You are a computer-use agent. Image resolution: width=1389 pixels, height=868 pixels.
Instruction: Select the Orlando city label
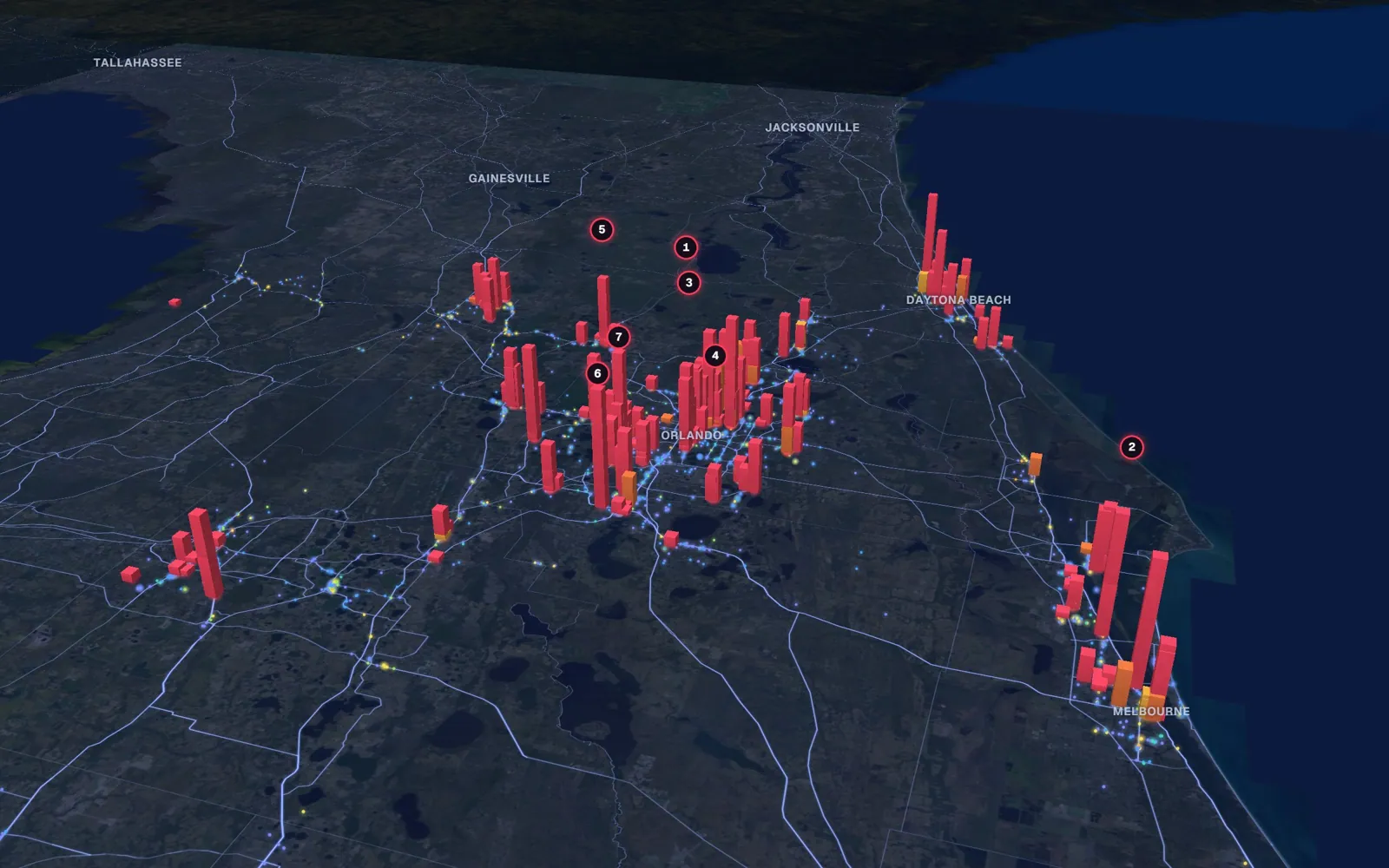tap(691, 435)
